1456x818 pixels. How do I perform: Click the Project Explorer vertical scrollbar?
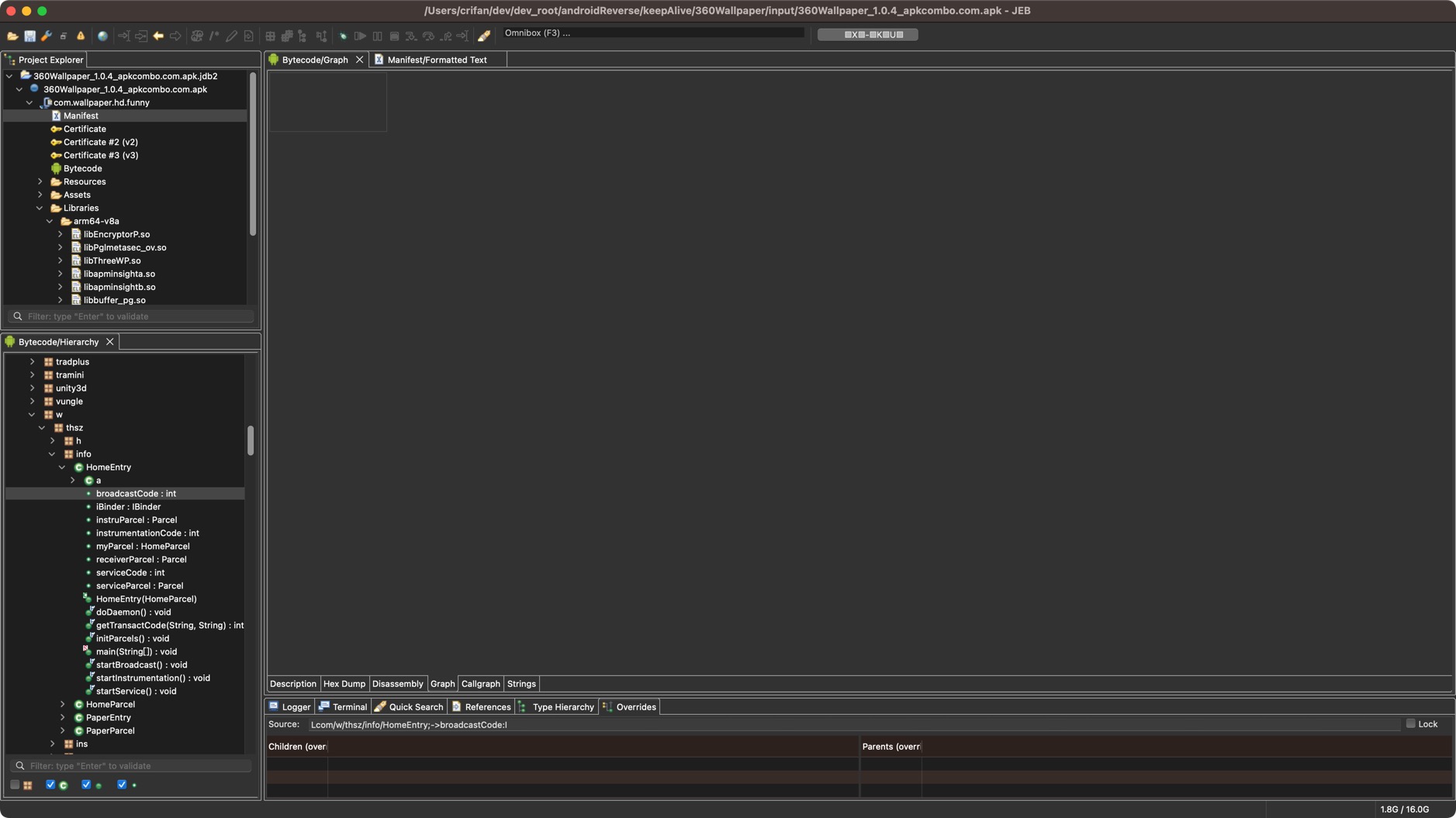(x=252, y=154)
